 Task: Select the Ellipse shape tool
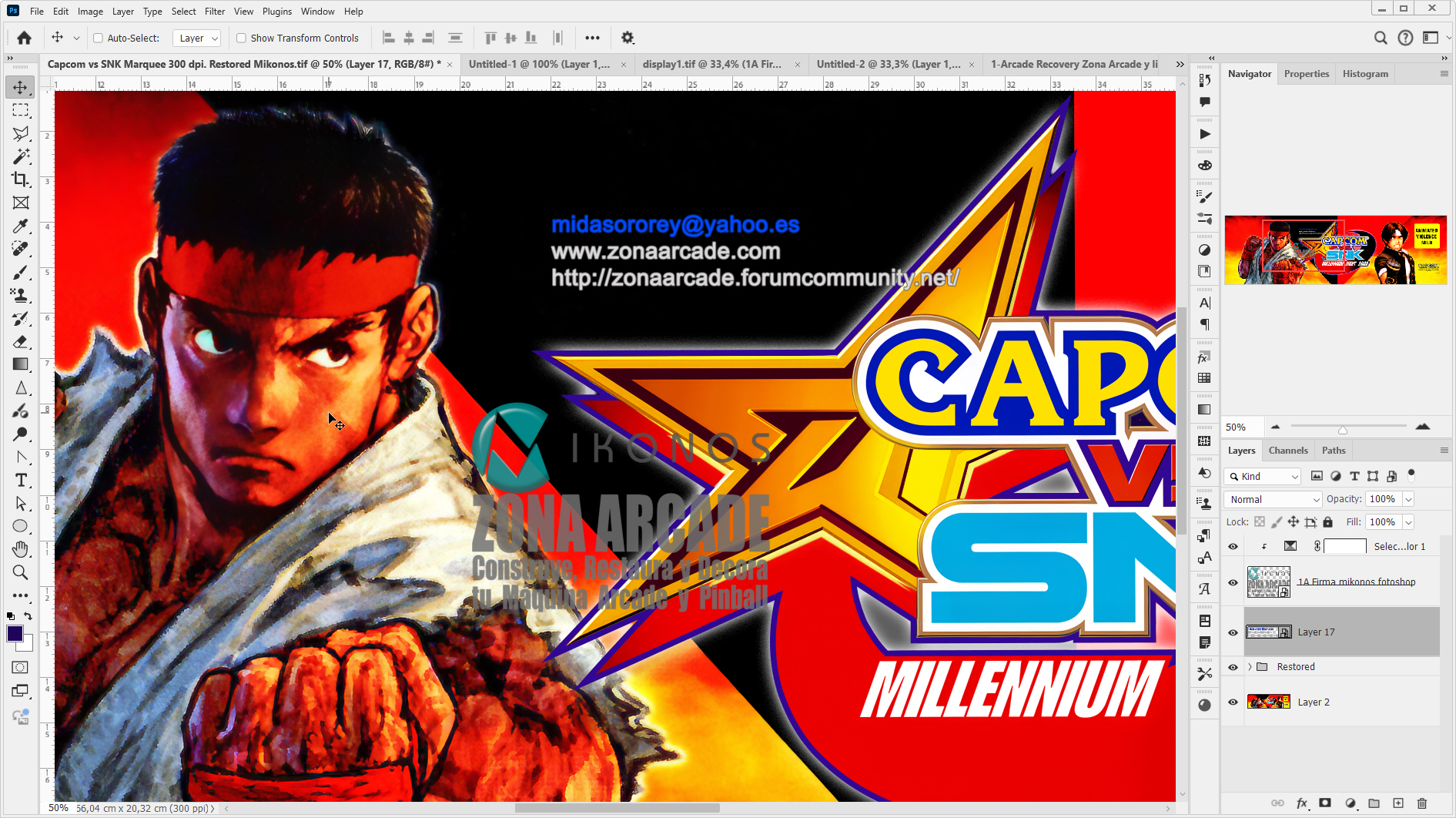click(21, 526)
